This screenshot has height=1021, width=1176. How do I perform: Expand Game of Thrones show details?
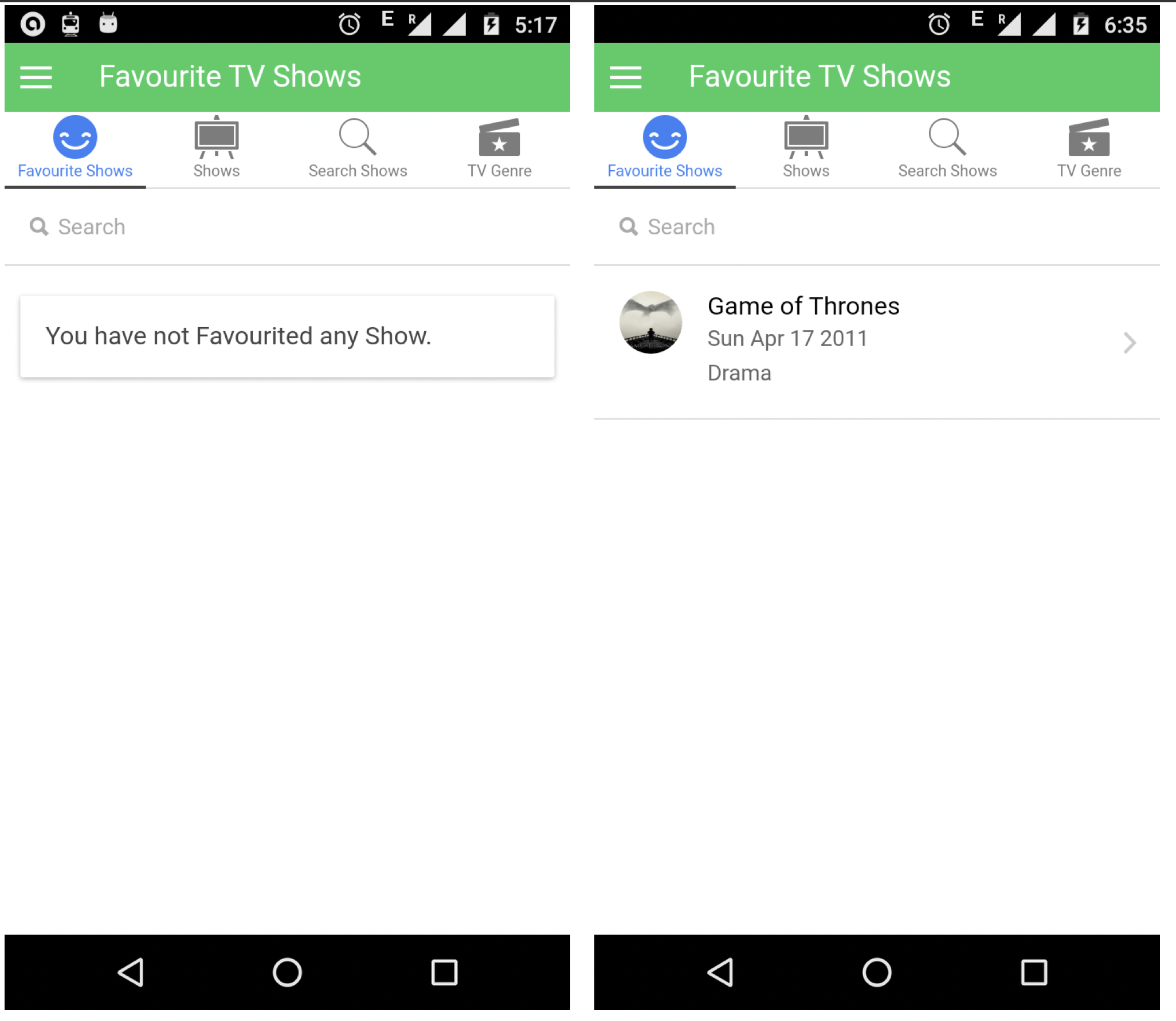tap(1129, 341)
